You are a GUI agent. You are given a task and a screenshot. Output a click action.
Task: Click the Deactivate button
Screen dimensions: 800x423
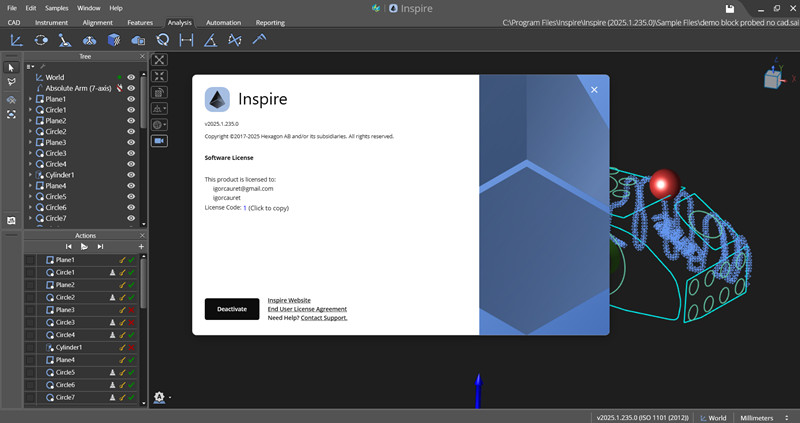click(232, 309)
